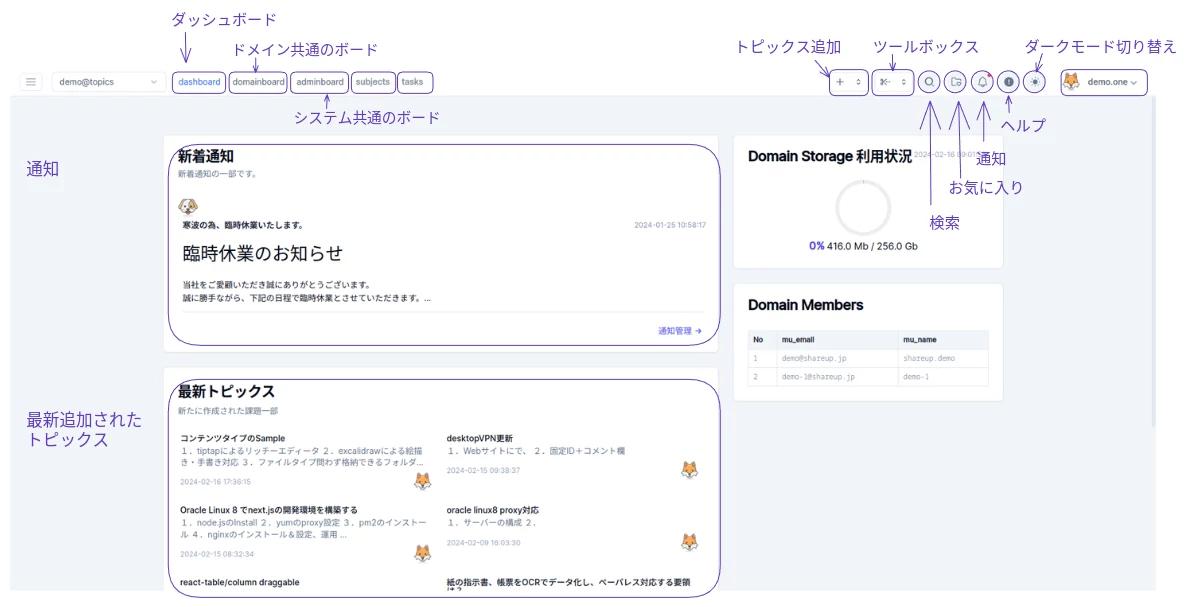Switch to the adminboard tab
Image resolution: width=1187 pixels, height=607 pixels.
[319, 82]
